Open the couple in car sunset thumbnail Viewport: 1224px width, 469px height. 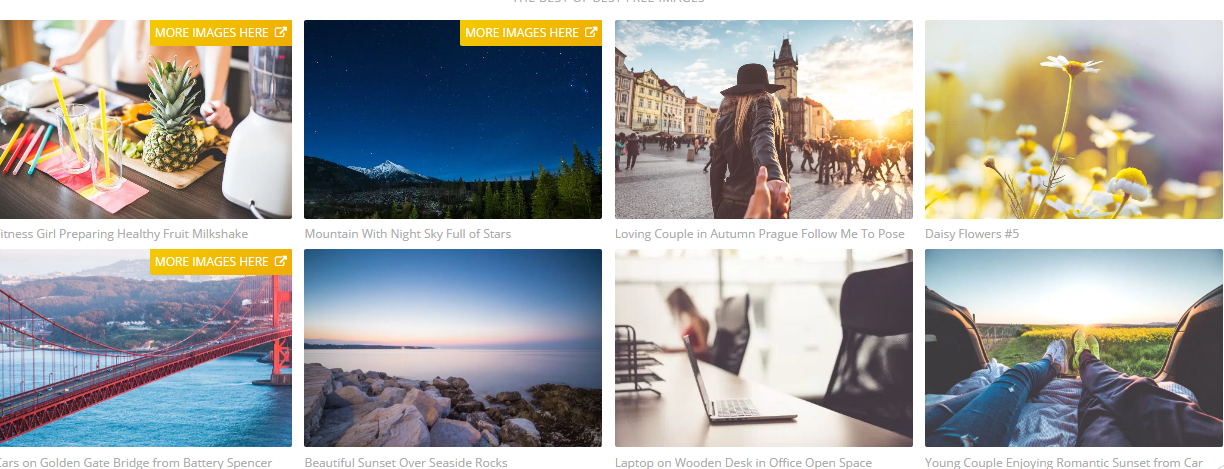point(1074,348)
